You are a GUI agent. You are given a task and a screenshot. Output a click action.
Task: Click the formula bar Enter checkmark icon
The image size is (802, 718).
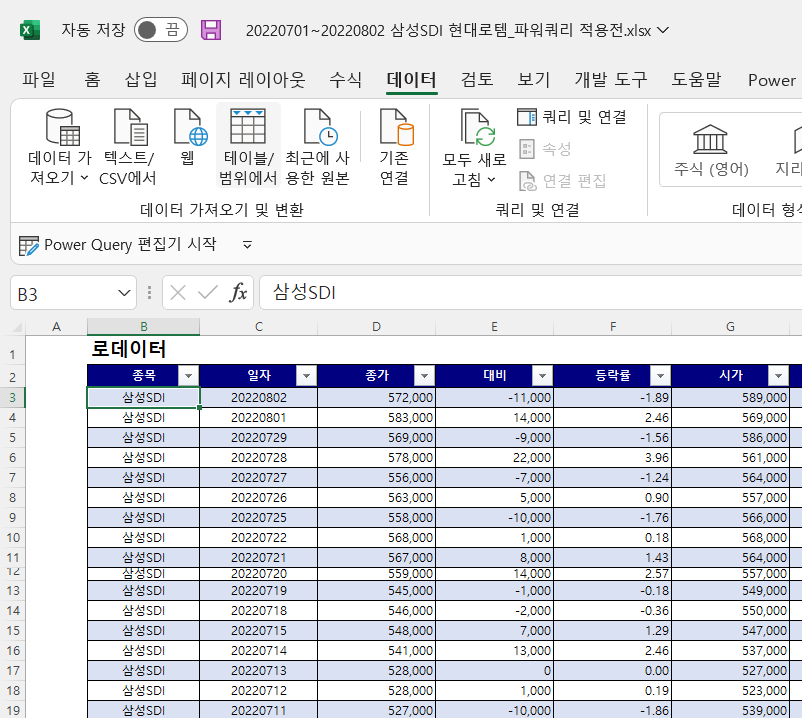[x=208, y=293]
